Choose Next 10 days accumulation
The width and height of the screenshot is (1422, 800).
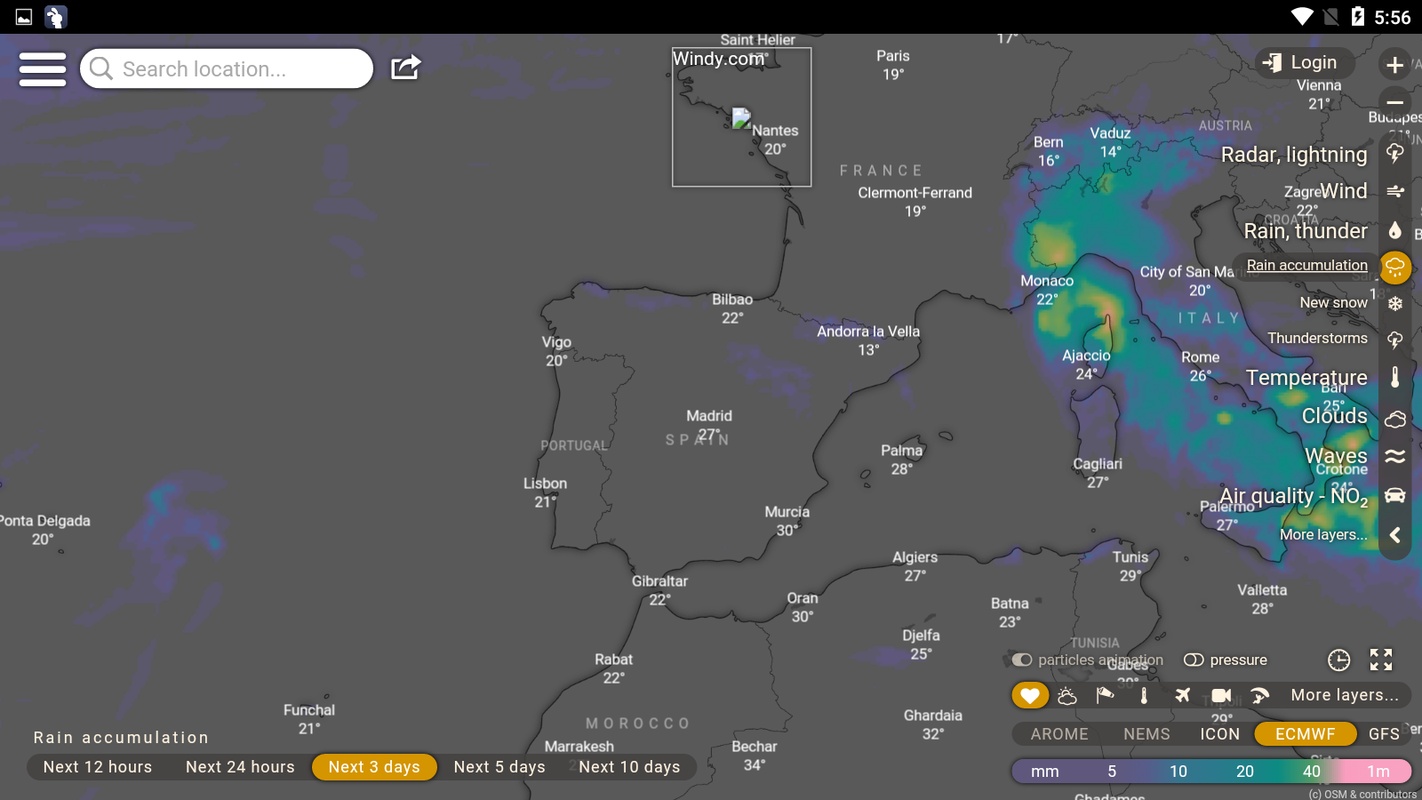coord(629,767)
